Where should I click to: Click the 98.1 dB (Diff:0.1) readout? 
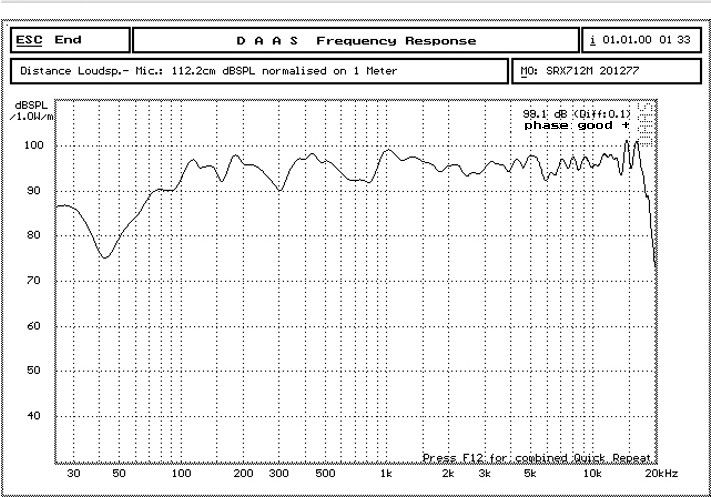[x=576, y=114]
